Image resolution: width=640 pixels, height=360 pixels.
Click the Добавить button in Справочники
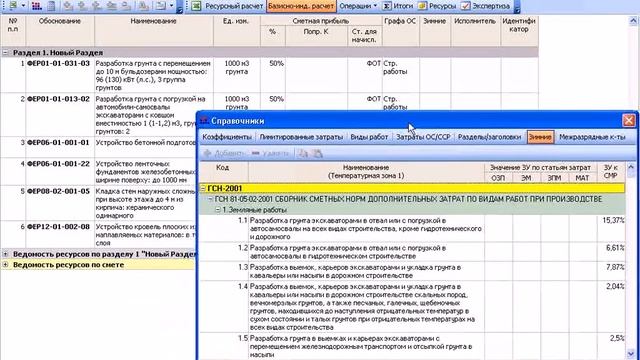click(224, 153)
